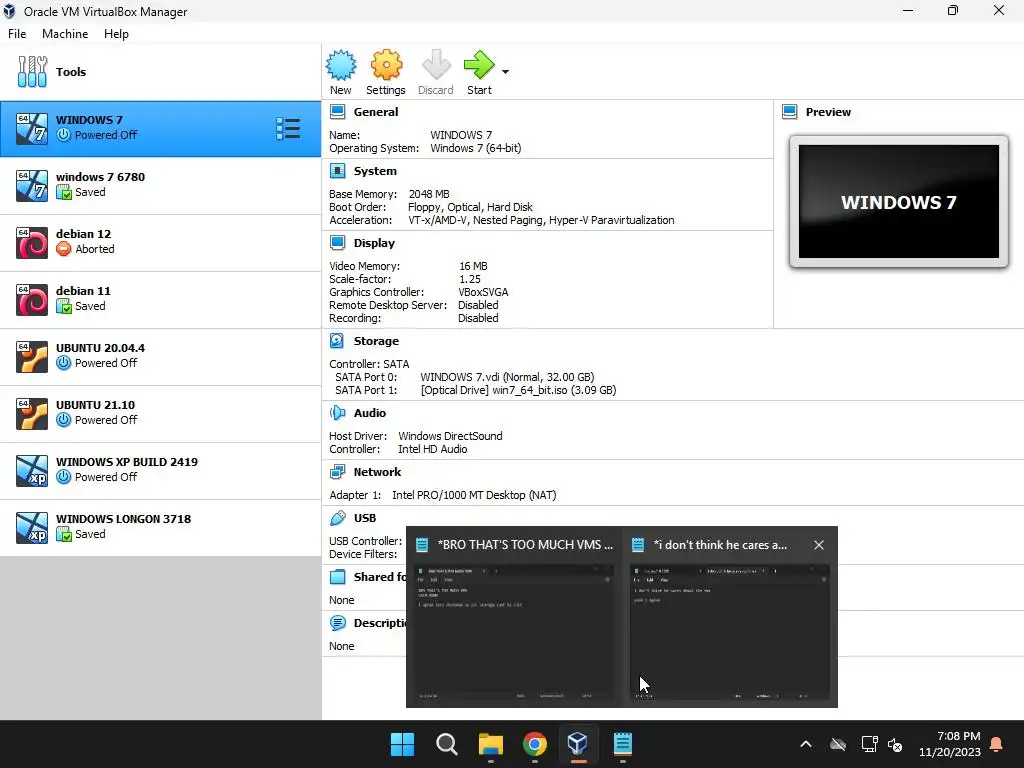The height and width of the screenshot is (768, 1024).
Task: Open the WINDOWS 7 machine tools menu icon
Action: pyautogui.click(x=288, y=129)
